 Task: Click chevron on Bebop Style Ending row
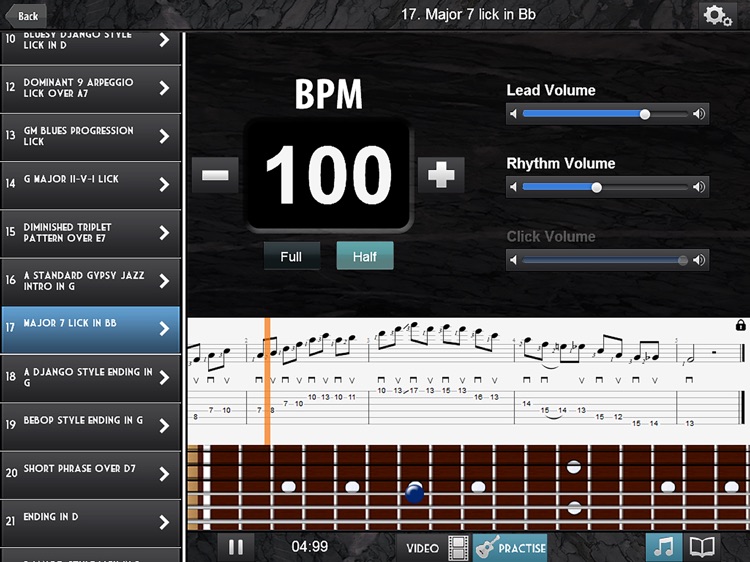[164, 426]
